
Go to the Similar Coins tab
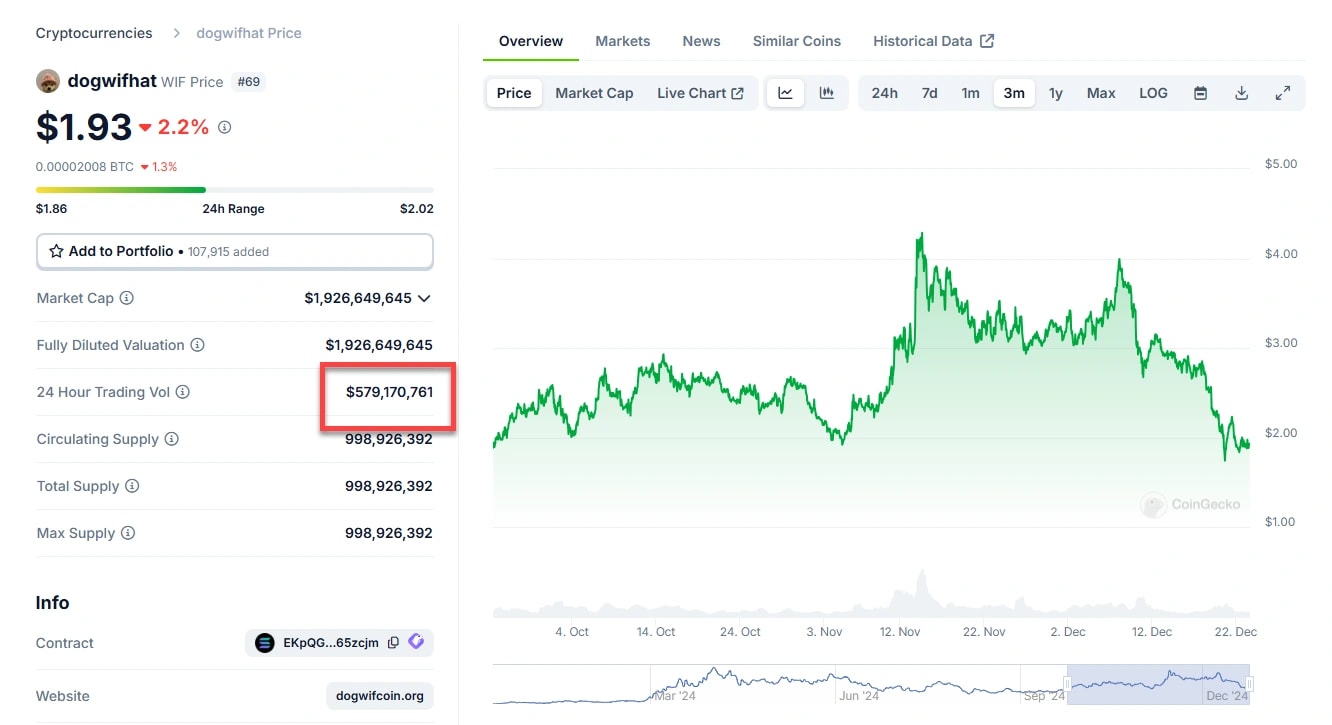click(796, 41)
